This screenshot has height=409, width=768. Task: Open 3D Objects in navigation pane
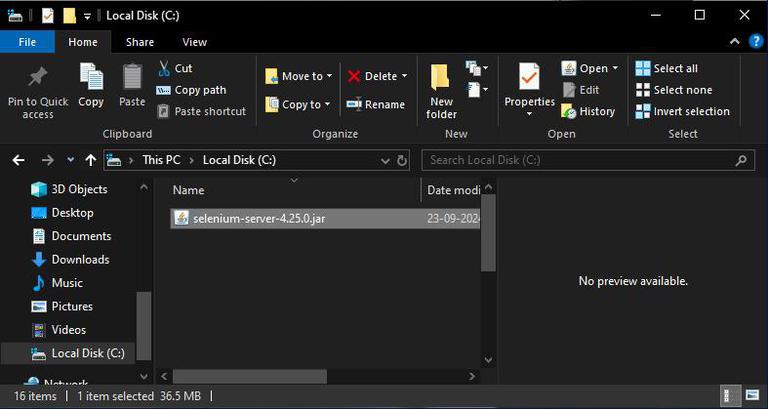(69, 190)
